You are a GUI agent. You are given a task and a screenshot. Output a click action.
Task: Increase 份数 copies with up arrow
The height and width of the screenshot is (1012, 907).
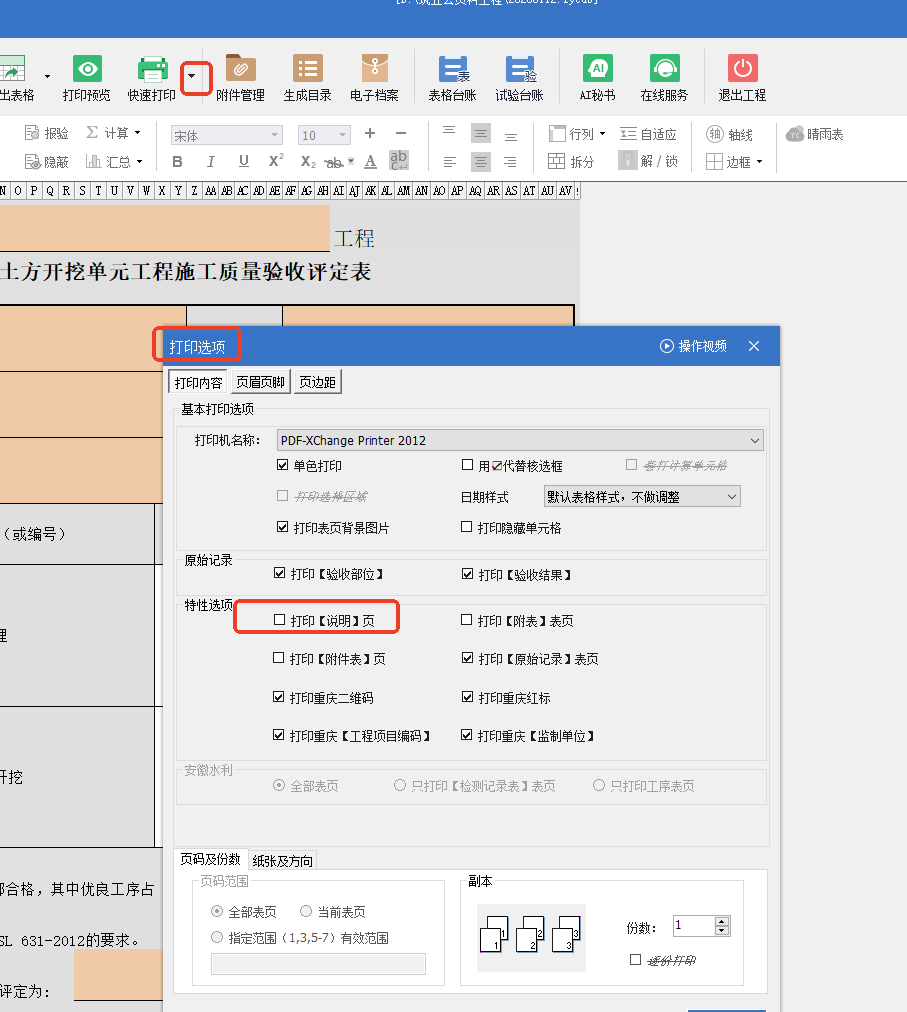[x=722, y=921]
